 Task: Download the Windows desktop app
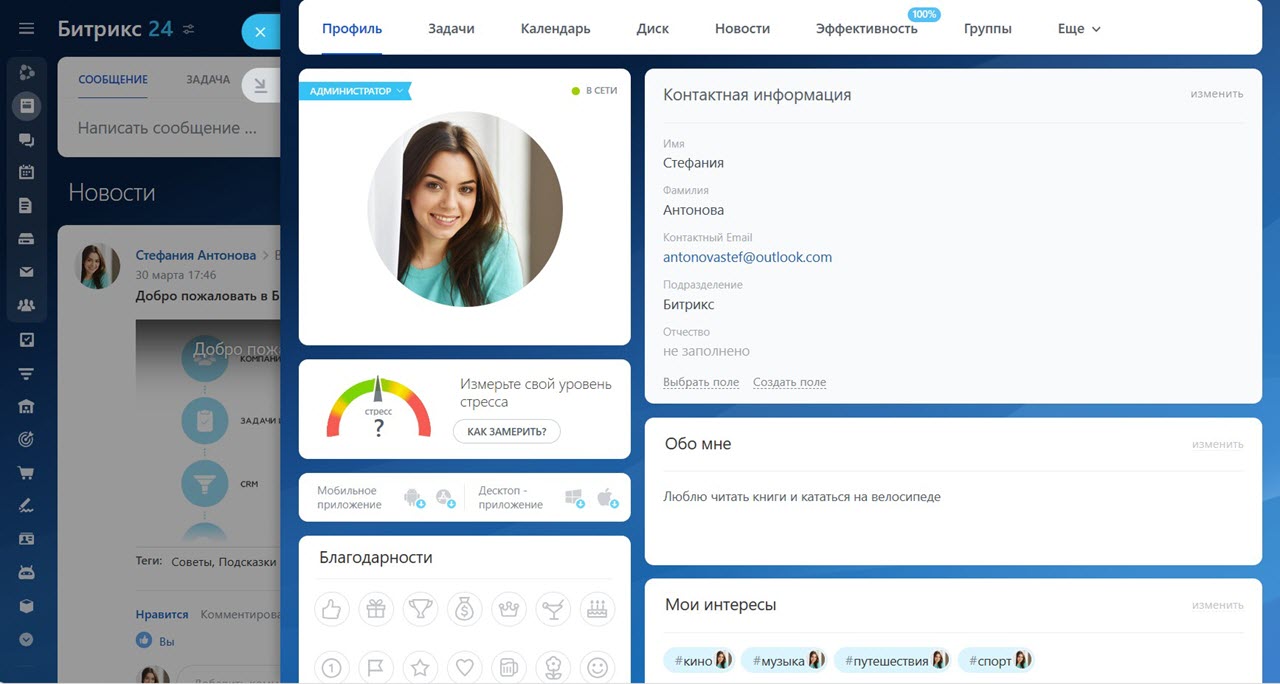[574, 497]
